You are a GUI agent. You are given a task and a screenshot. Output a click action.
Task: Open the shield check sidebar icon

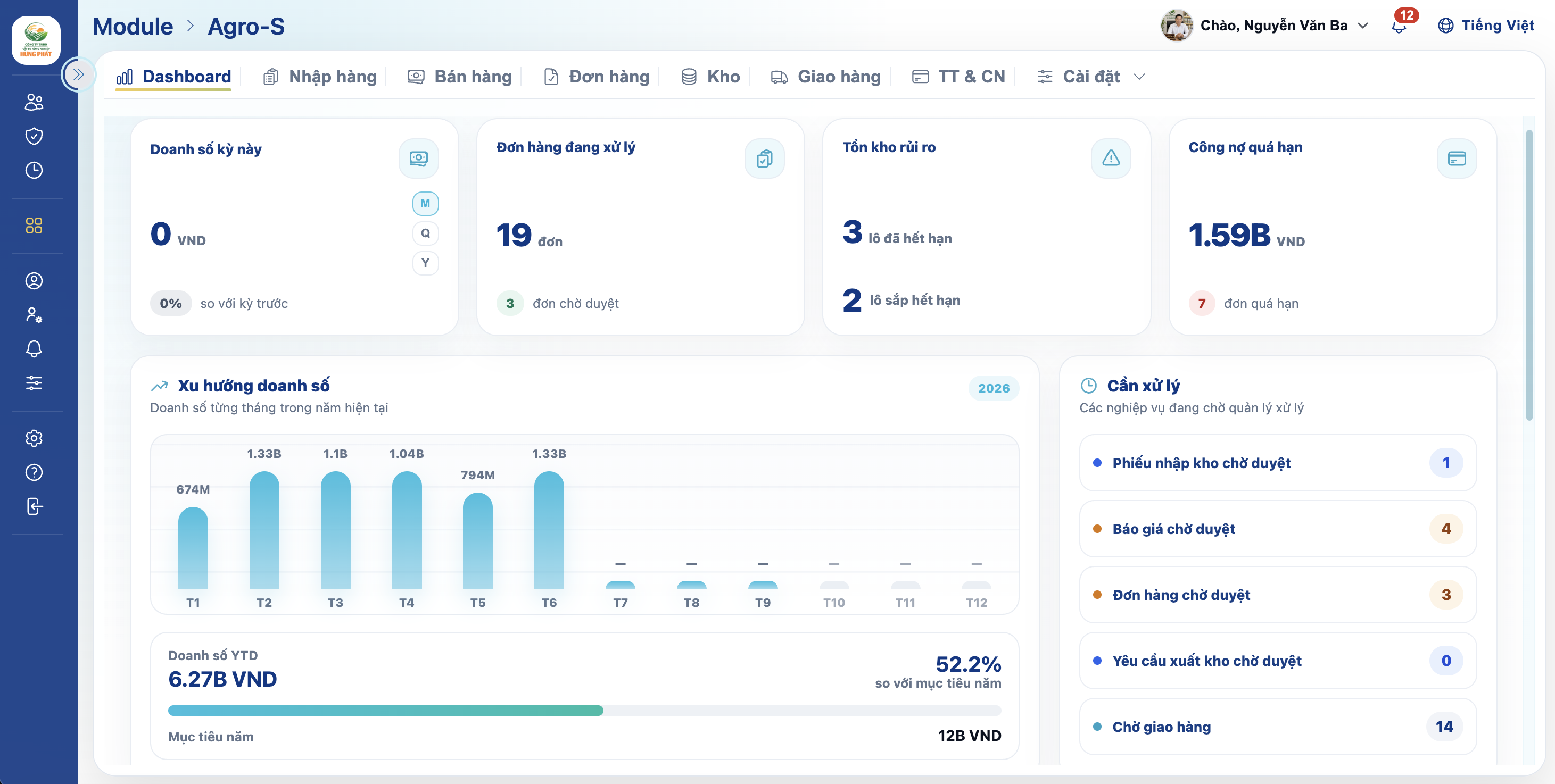pos(34,136)
